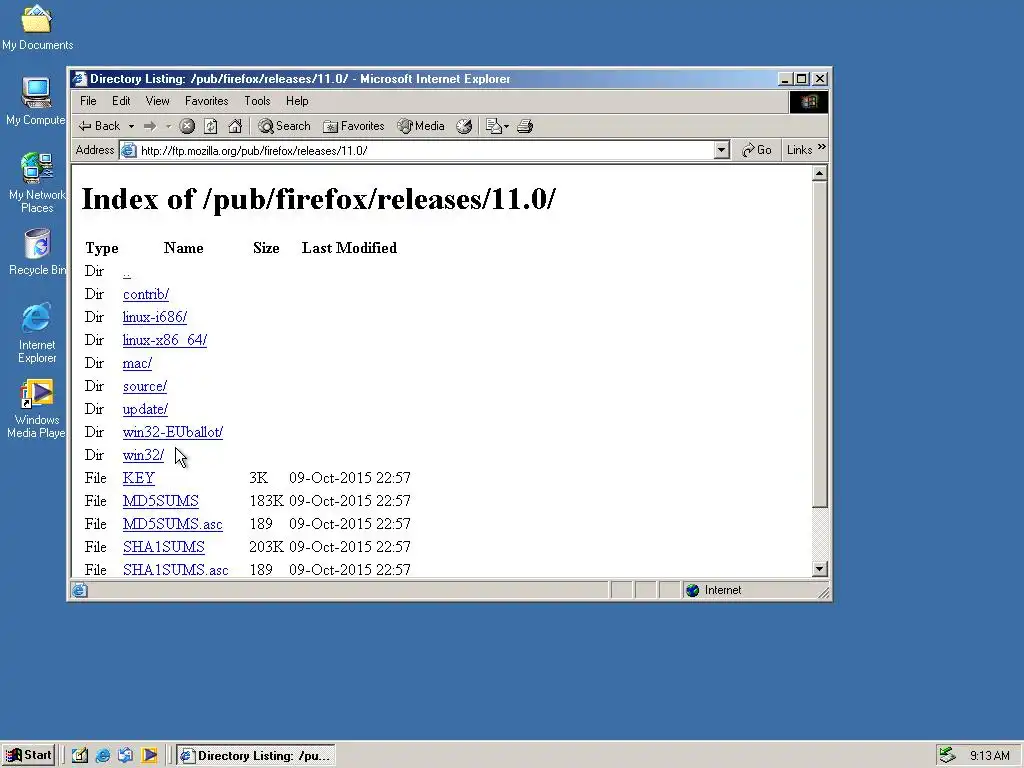1024x768 pixels.
Task: Click the page scrollbar up arrow
Action: [x=820, y=174]
